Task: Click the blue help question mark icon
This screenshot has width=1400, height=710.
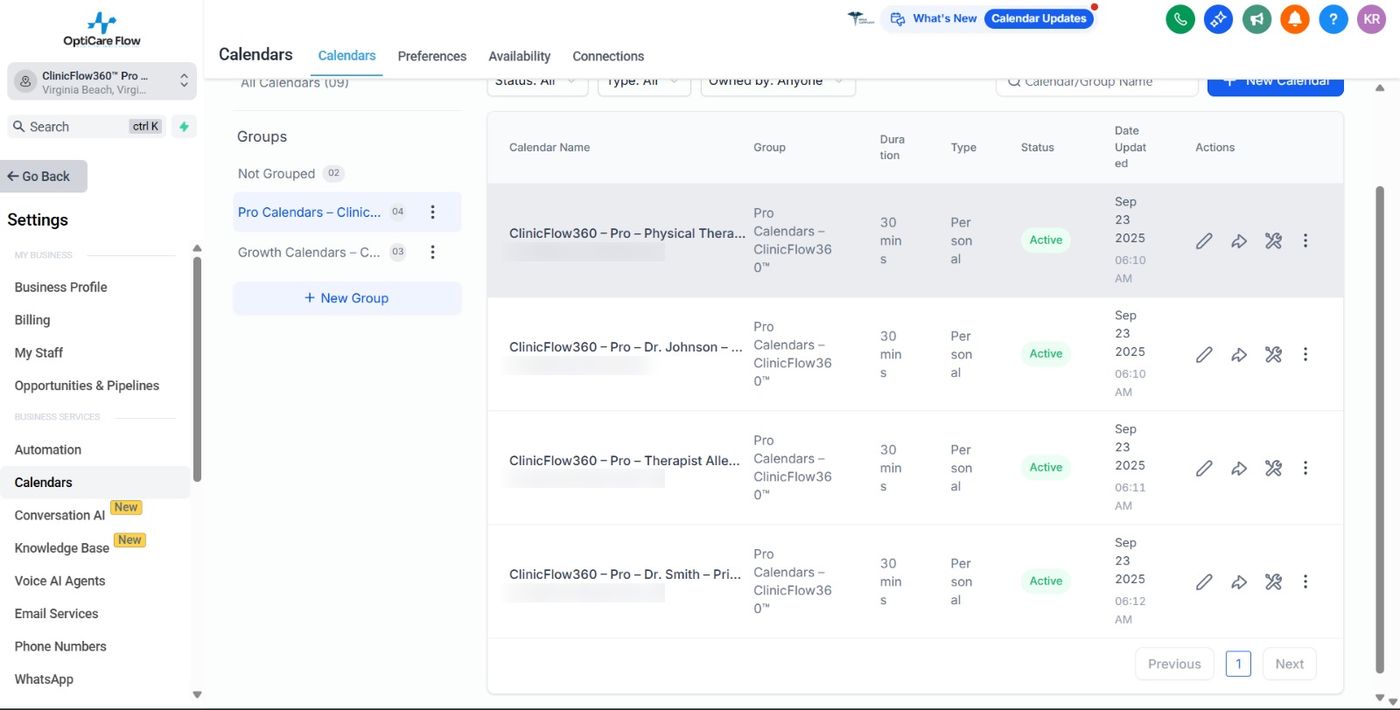Action: [1333, 19]
